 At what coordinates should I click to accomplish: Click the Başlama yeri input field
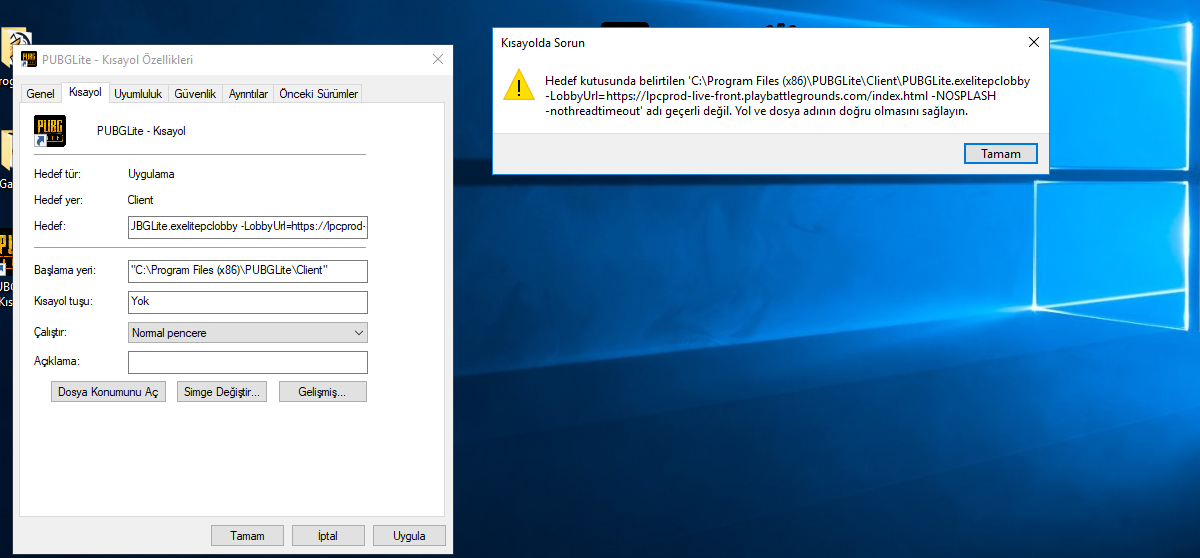coord(248,271)
